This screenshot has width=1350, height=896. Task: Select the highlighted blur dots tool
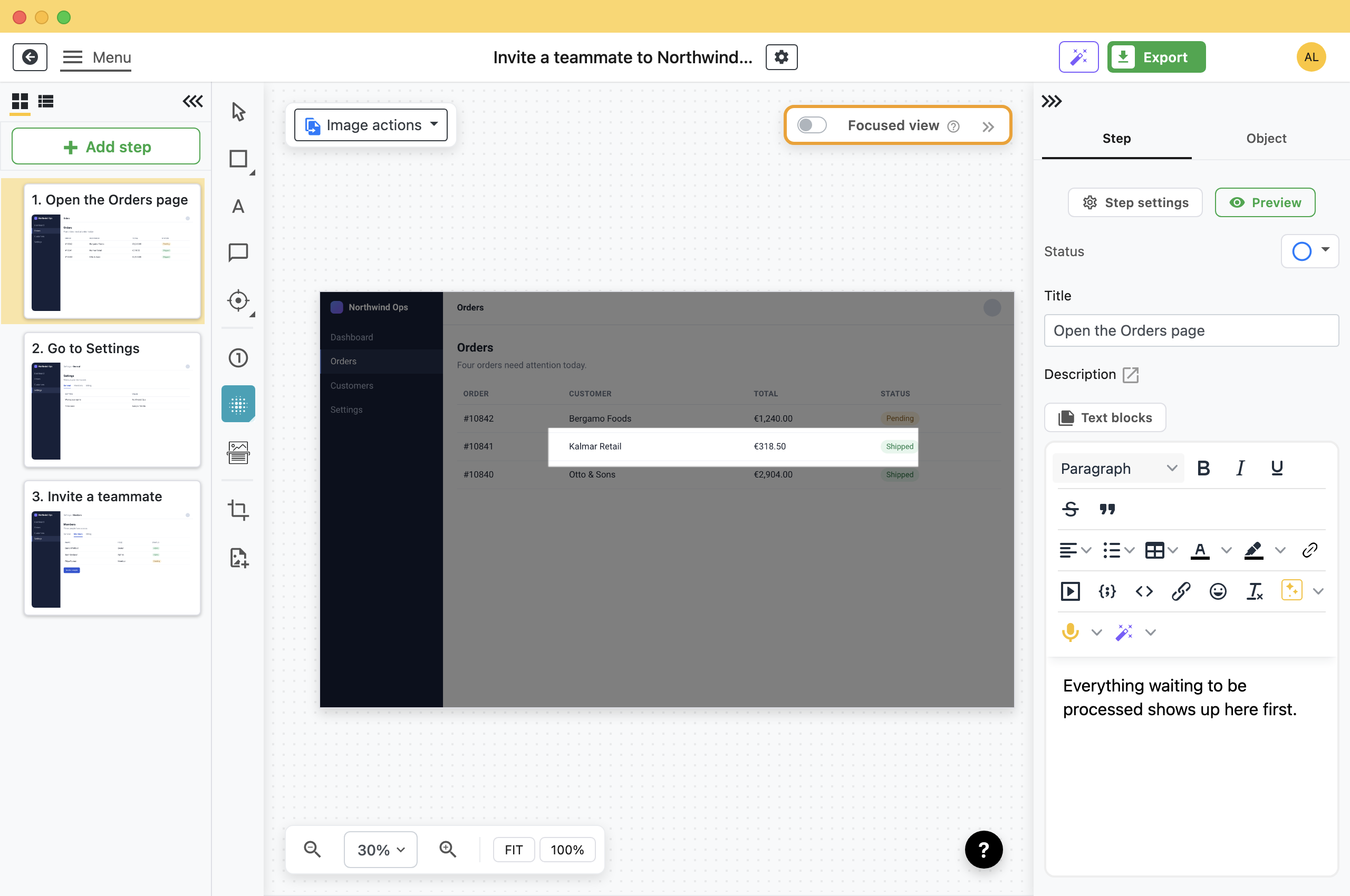pos(238,405)
